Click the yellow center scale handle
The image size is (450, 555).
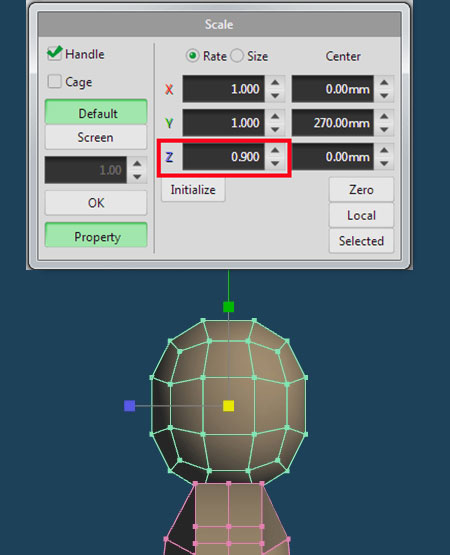click(x=228, y=406)
